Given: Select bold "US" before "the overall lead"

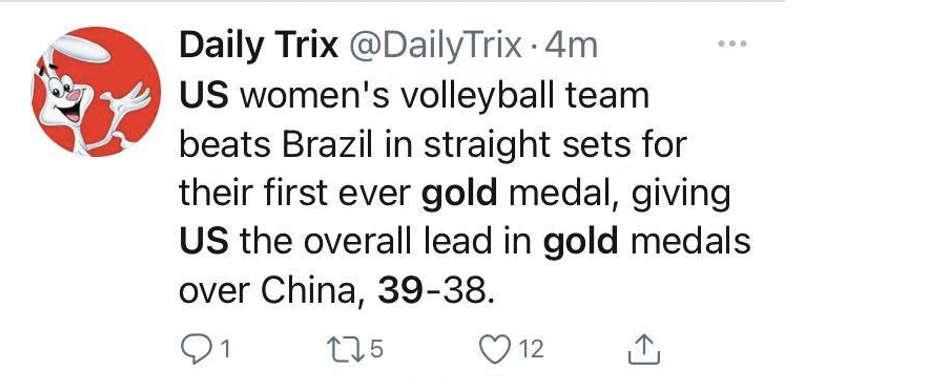Looking at the screenshot, I should tap(204, 242).
